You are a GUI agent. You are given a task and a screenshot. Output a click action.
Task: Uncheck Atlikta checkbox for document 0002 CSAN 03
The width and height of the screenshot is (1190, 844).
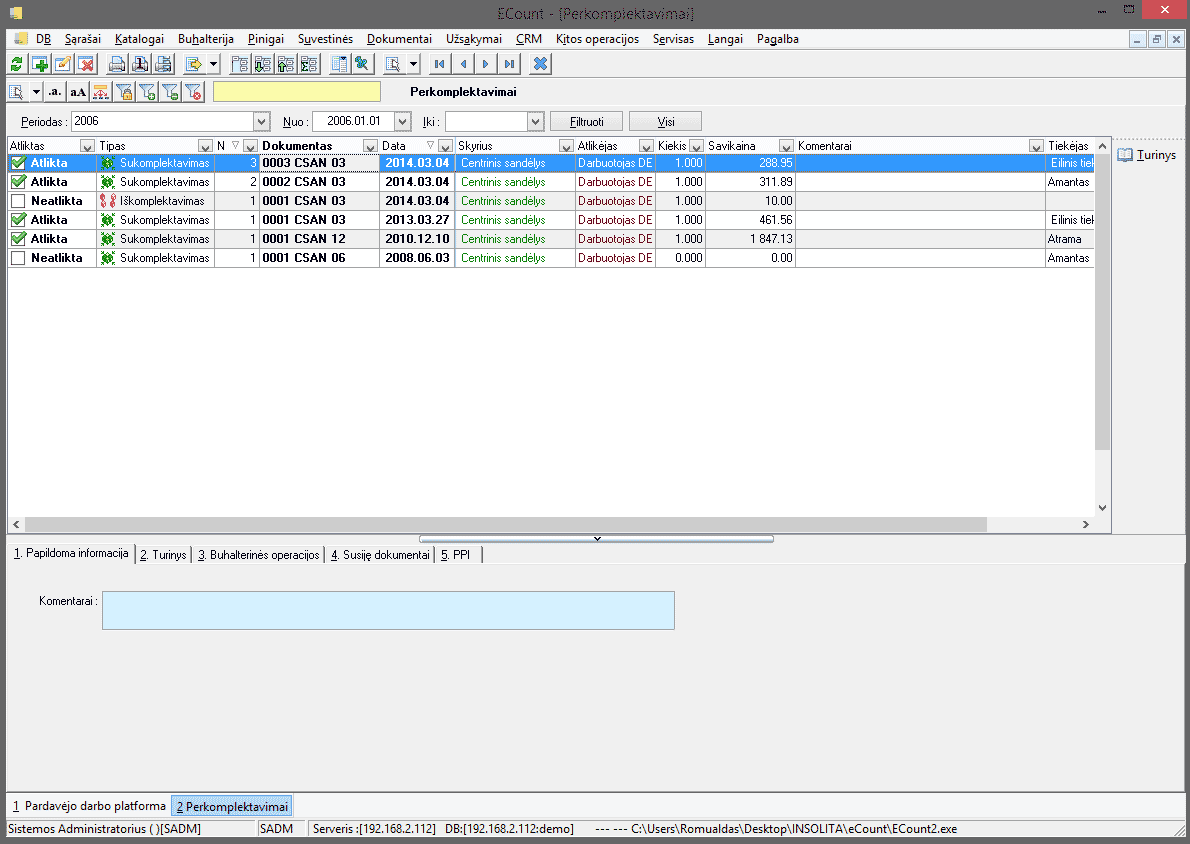point(18,182)
